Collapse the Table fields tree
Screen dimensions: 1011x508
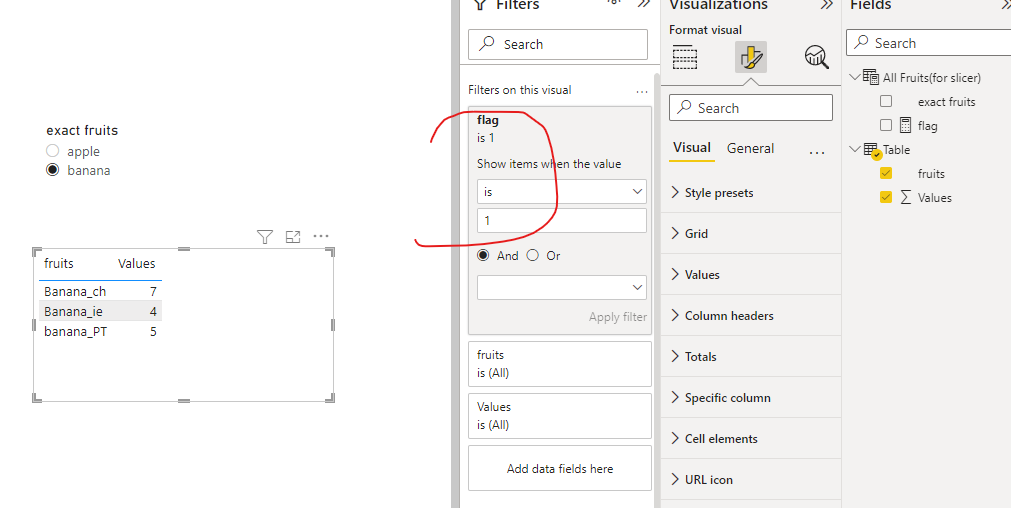pyautogui.click(x=855, y=150)
